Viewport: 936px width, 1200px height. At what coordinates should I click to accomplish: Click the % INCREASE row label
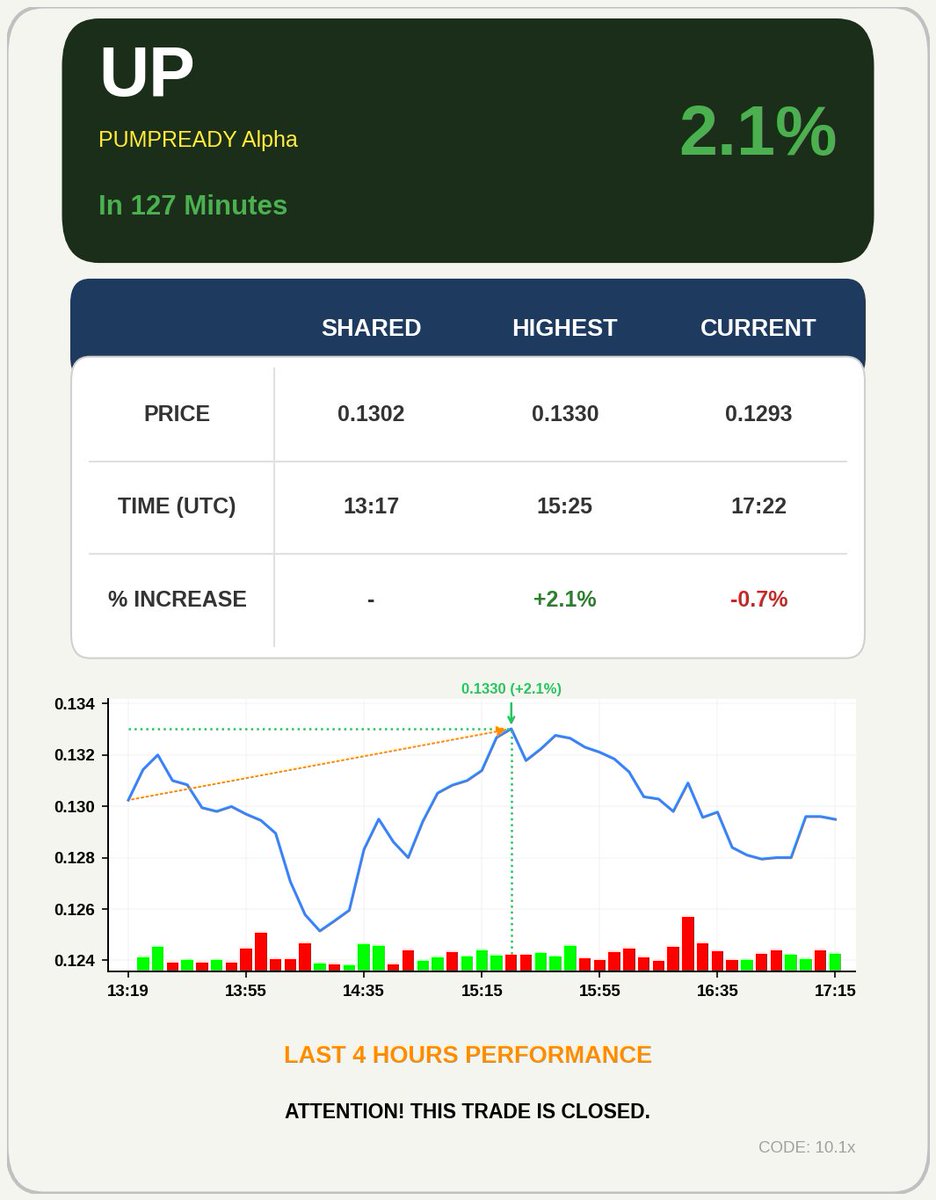point(177,599)
